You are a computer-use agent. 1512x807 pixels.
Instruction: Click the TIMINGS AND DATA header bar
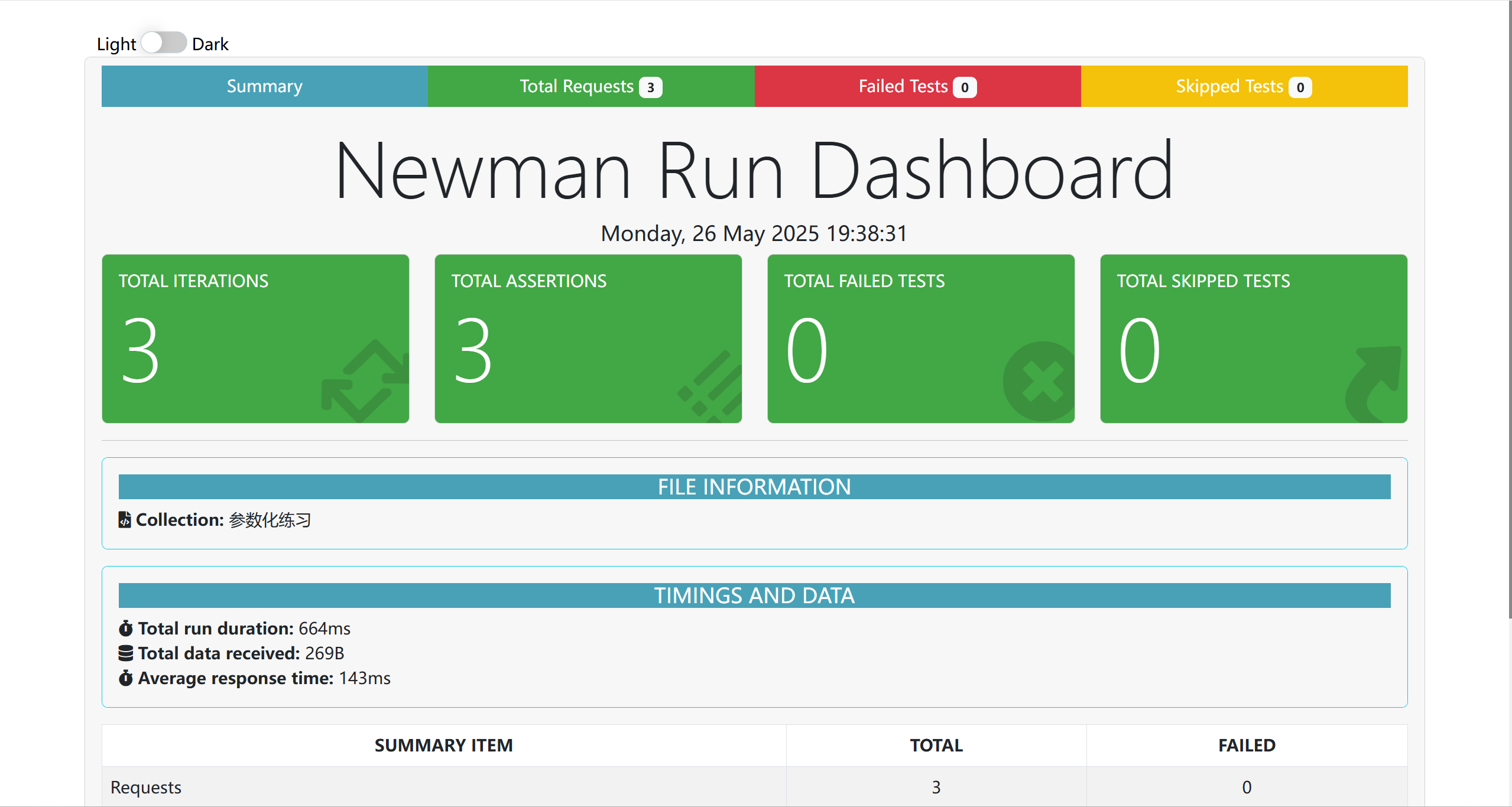pyautogui.click(x=754, y=596)
